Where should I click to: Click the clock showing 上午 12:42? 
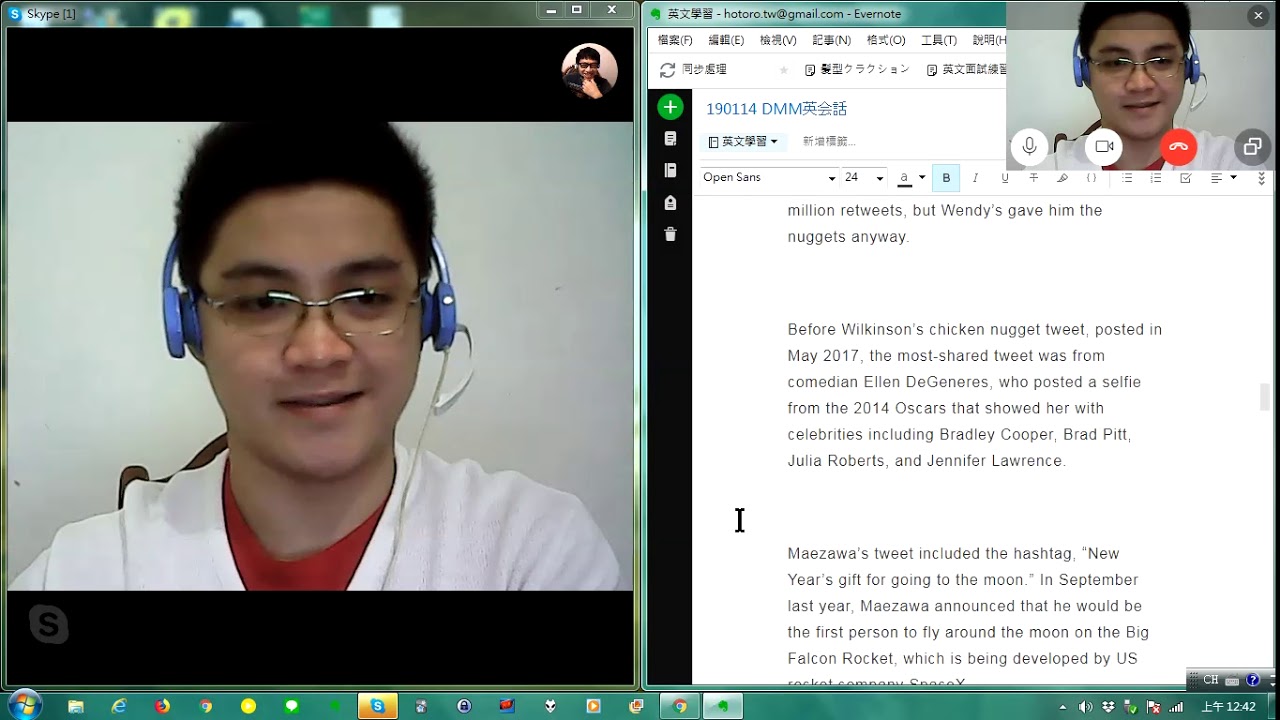coord(1228,707)
